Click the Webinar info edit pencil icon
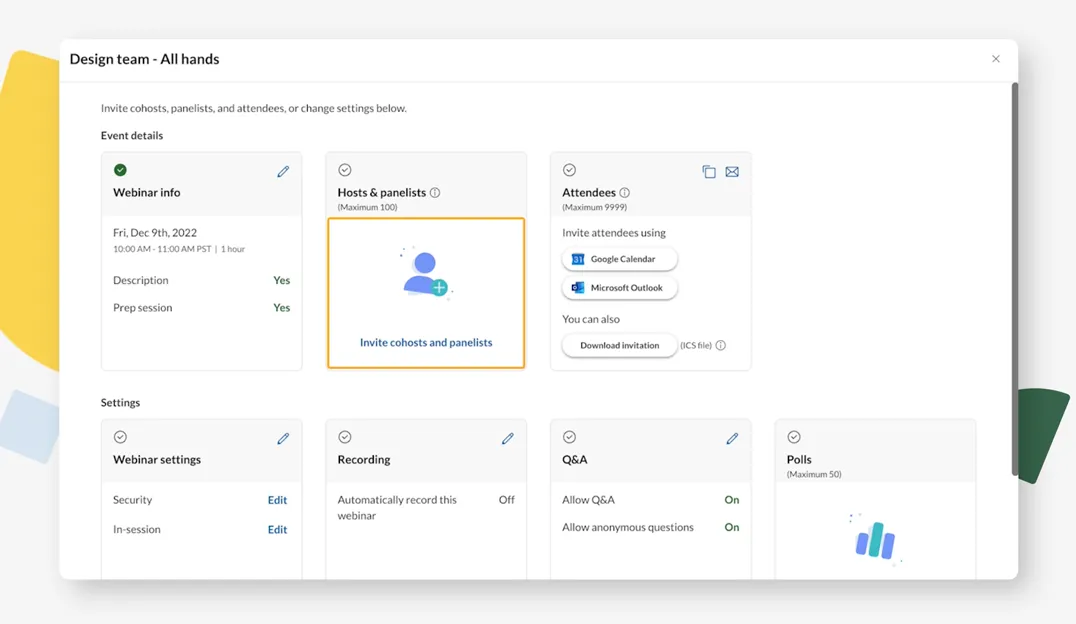The image size is (1076, 624). coord(283,172)
